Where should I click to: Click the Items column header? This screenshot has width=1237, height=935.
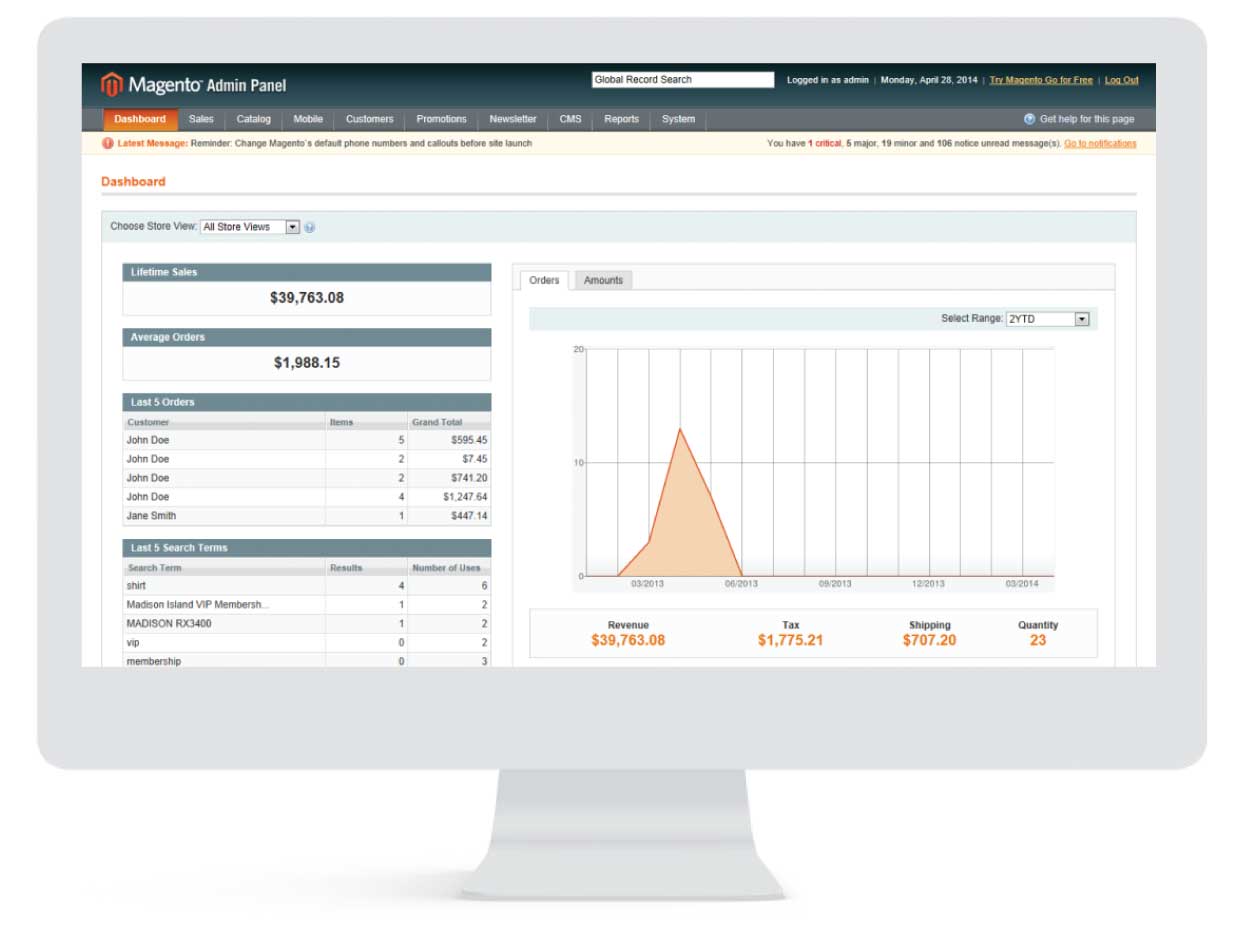coord(367,422)
